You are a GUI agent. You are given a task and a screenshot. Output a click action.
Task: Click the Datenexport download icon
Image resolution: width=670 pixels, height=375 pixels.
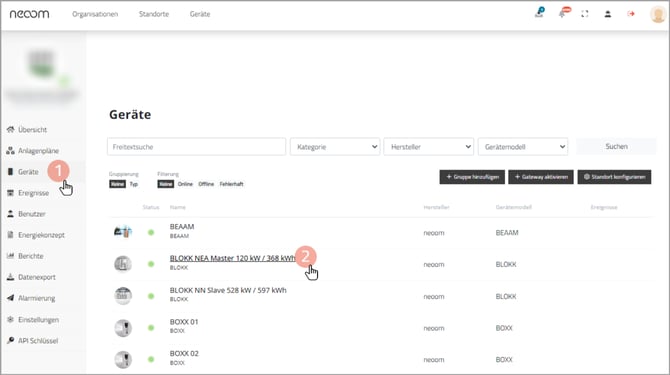10,277
